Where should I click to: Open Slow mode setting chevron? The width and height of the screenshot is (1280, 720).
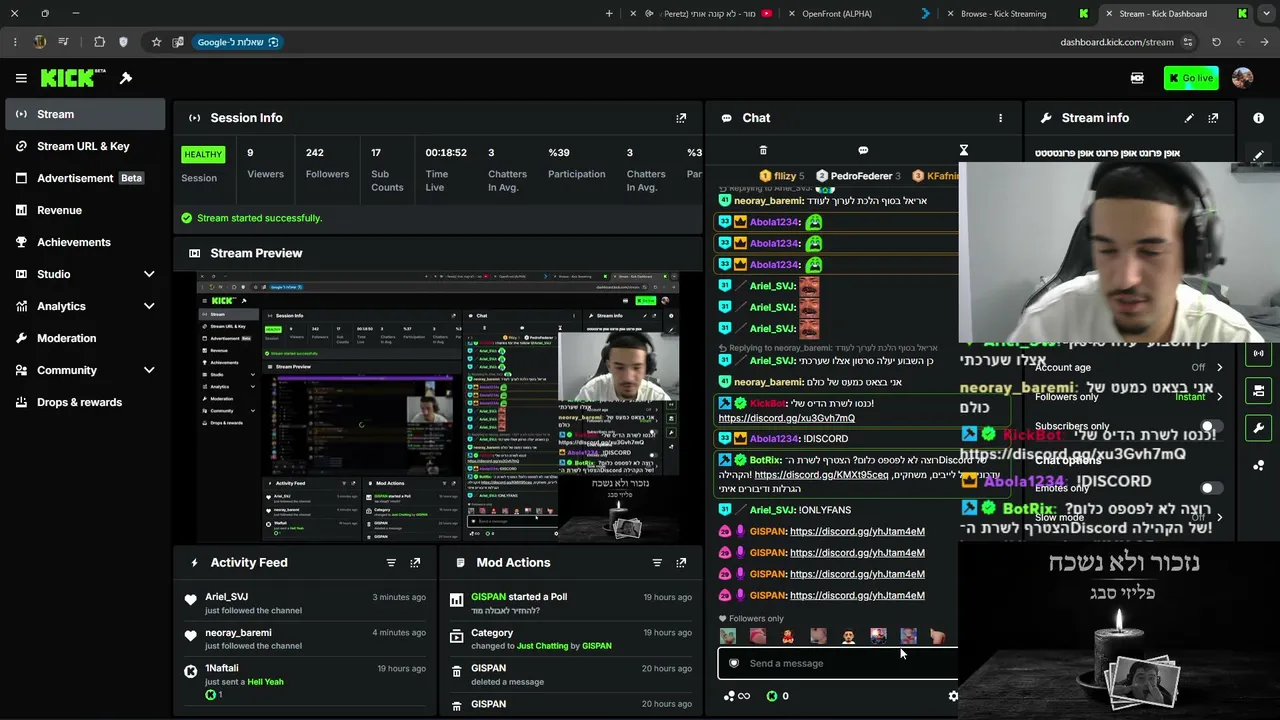[1219, 517]
